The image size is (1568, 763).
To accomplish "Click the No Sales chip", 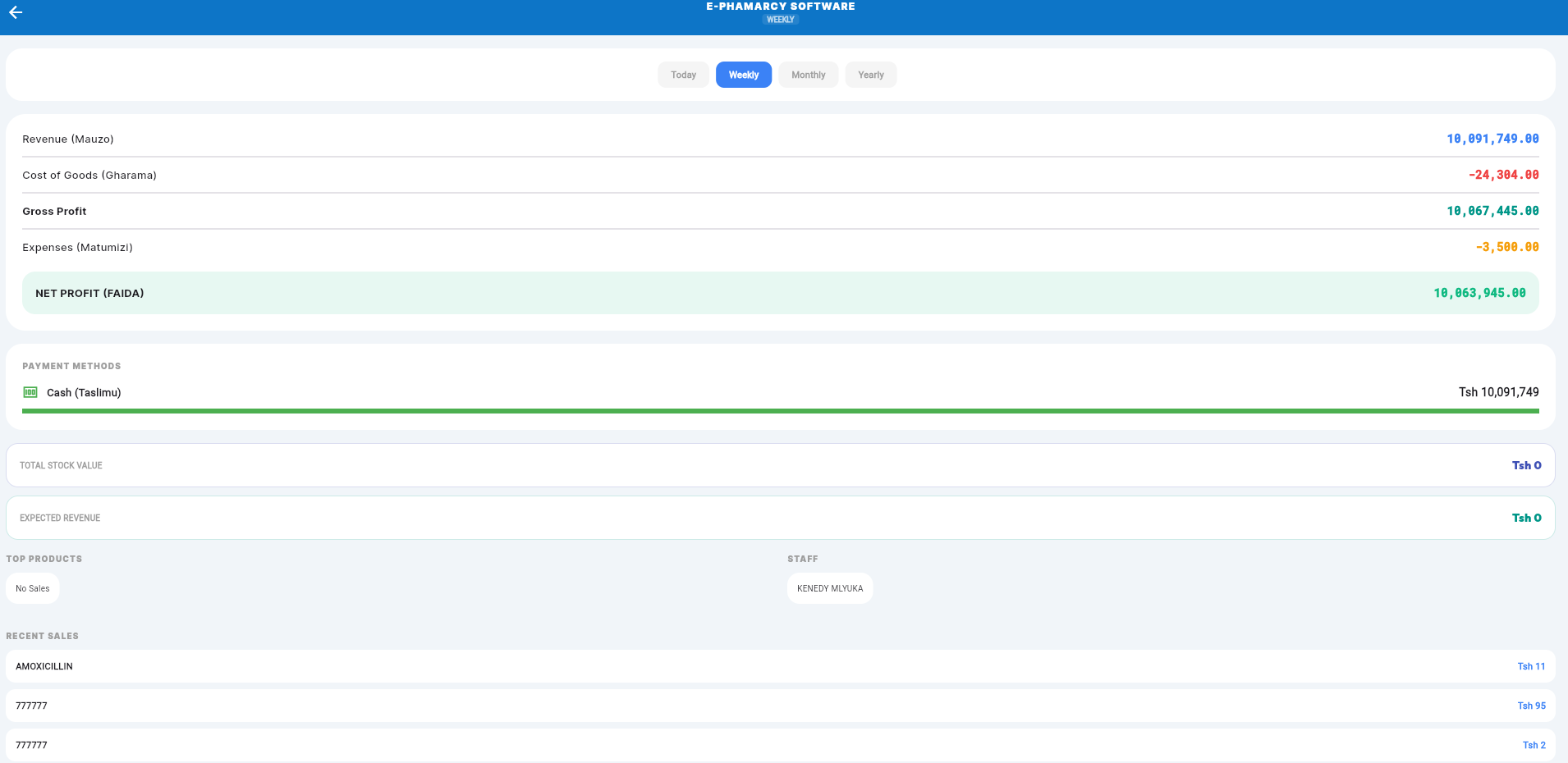I will tap(33, 588).
